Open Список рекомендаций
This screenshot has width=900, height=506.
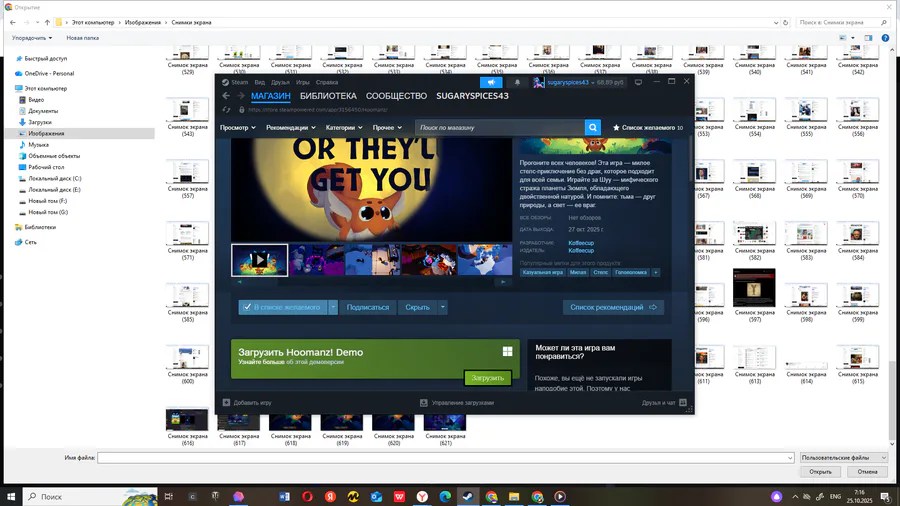613,307
